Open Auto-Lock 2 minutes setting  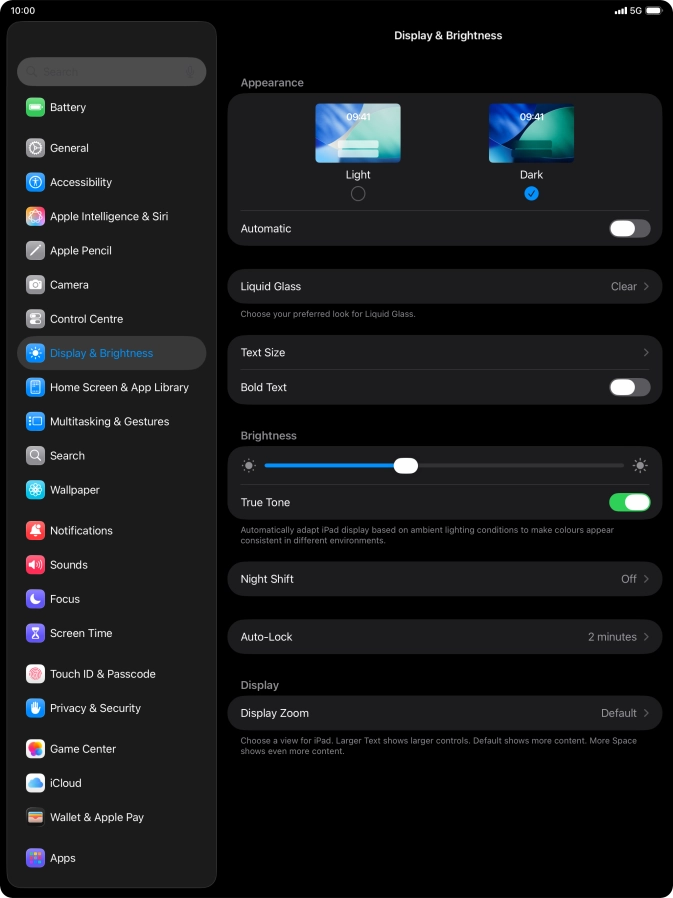coord(445,637)
